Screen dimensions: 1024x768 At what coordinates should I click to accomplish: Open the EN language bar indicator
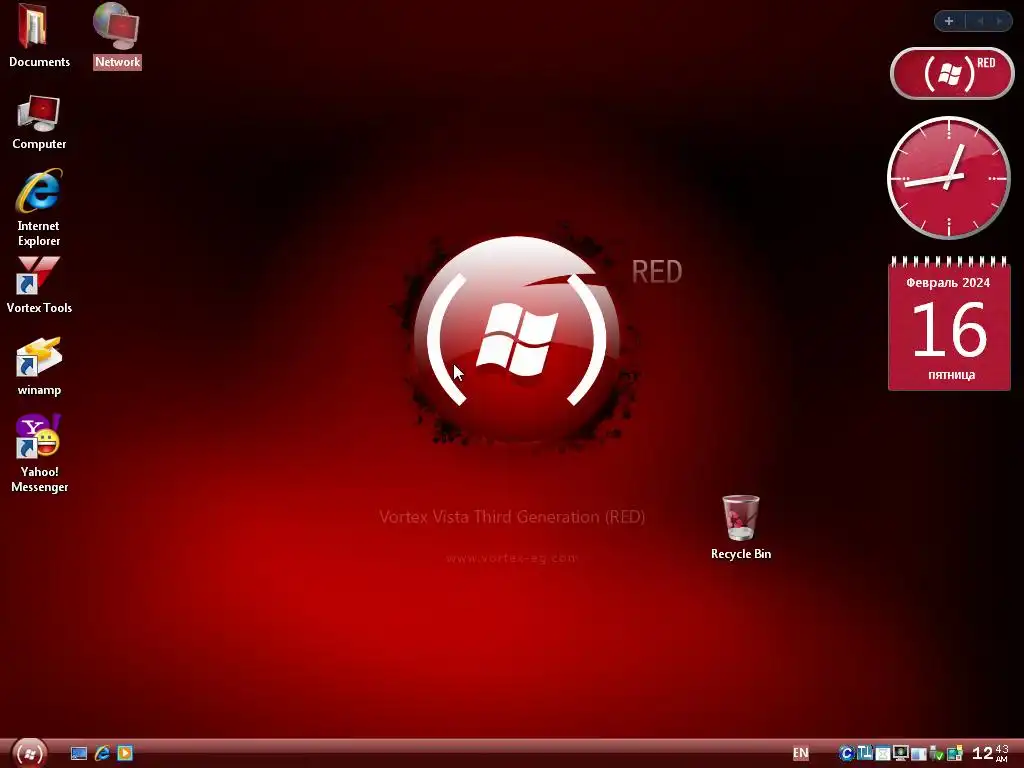pyautogui.click(x=801, y=753)
